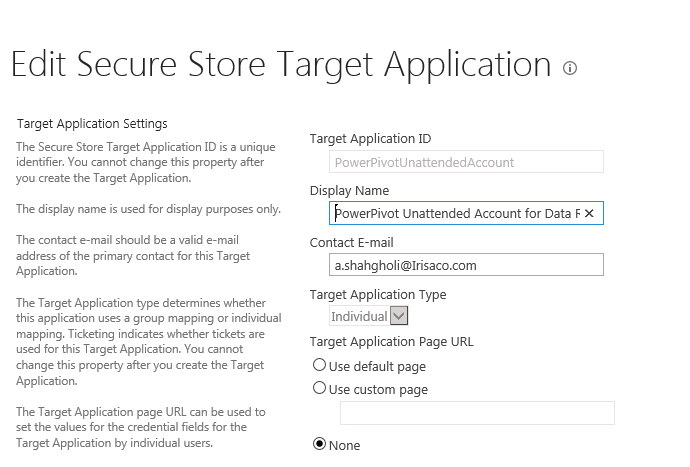Click the Contact E-mail field
The image size is (690, 467).
click(x=466, y=265)
